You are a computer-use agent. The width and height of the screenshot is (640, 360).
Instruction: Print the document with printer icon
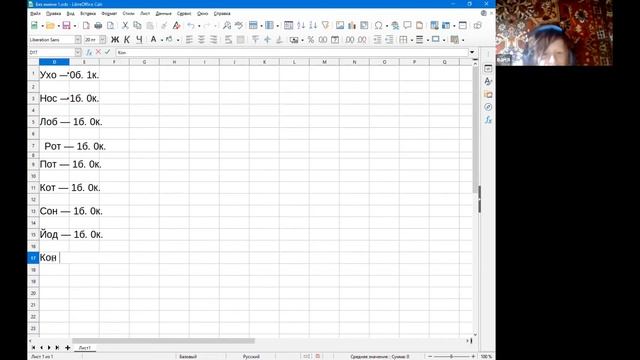(x=98, y=26)
